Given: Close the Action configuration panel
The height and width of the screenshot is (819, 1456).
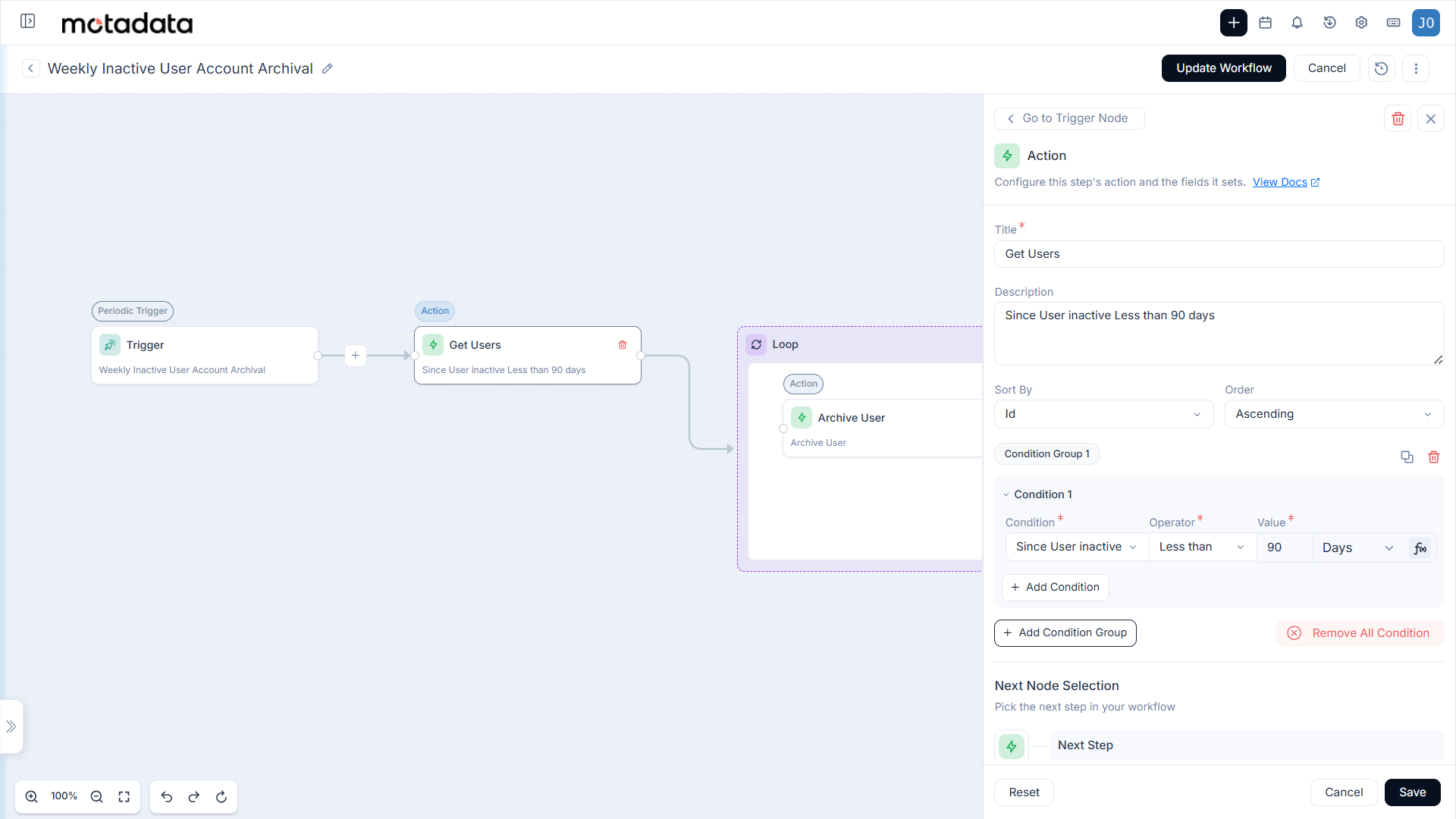Looking at the screenshot, I should point(1430,118).
